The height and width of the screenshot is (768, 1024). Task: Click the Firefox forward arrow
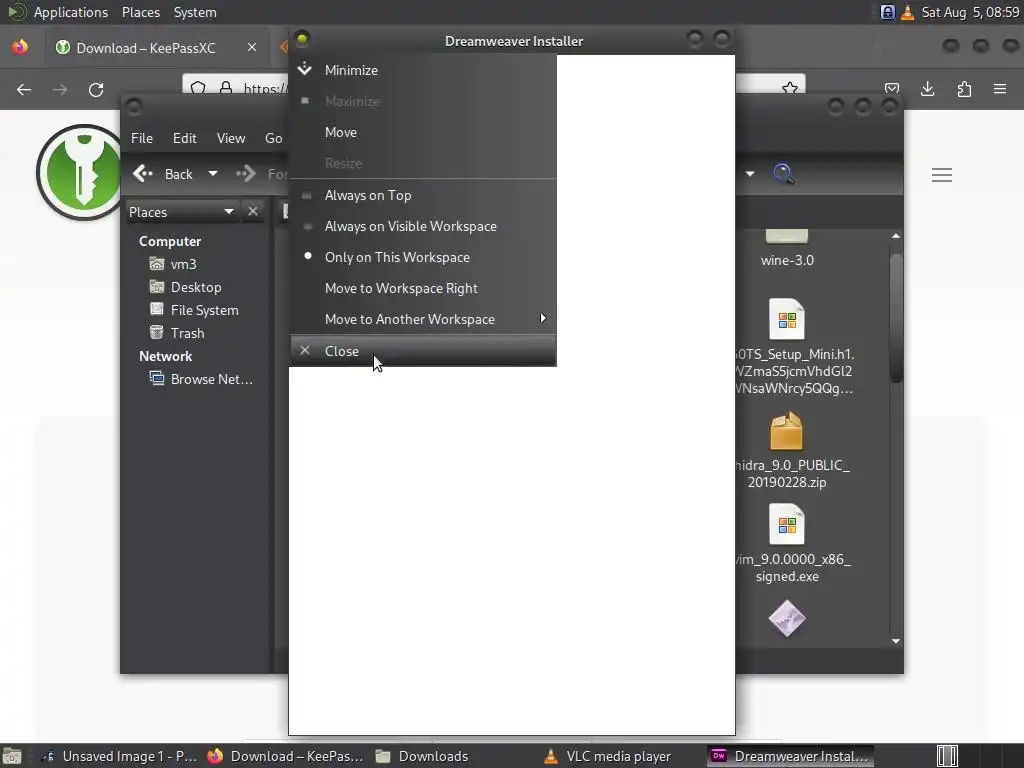(x=60, y=89)
